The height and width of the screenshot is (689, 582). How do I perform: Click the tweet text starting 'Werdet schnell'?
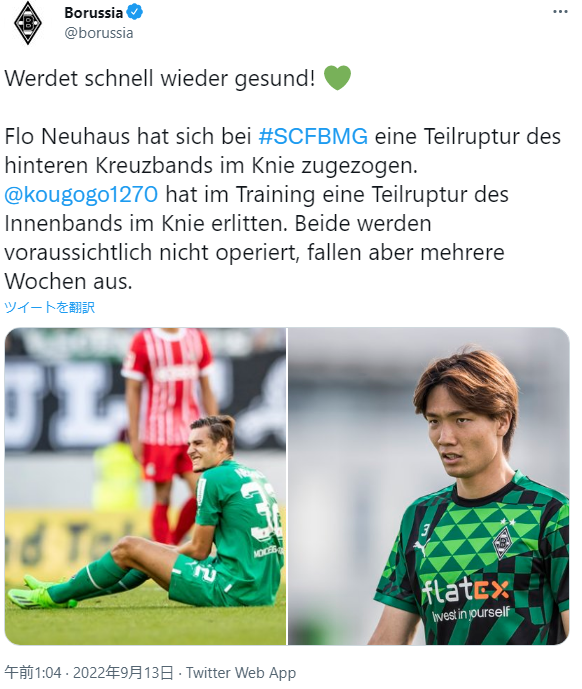click(160, 78)
